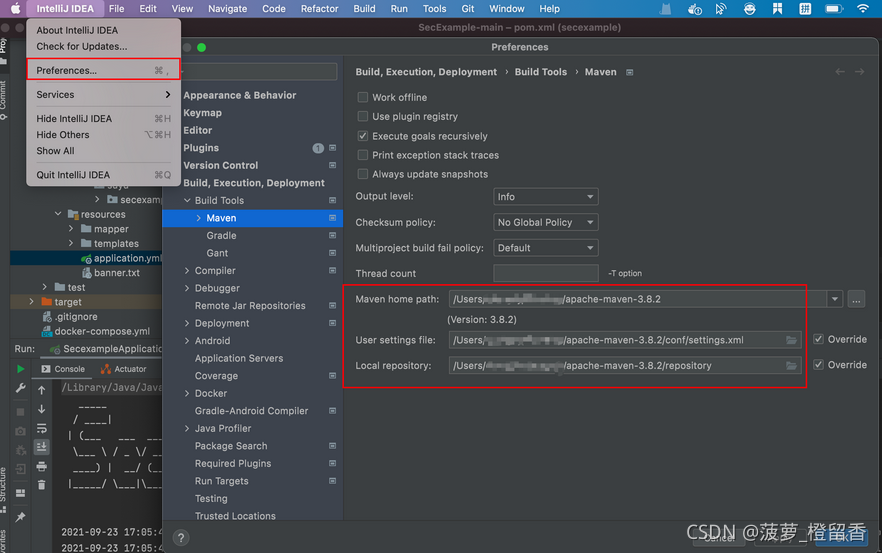Click the camera dump threads icon
Image resolution: width=882 pixels, height=553 pixels.
pos(21,431)
